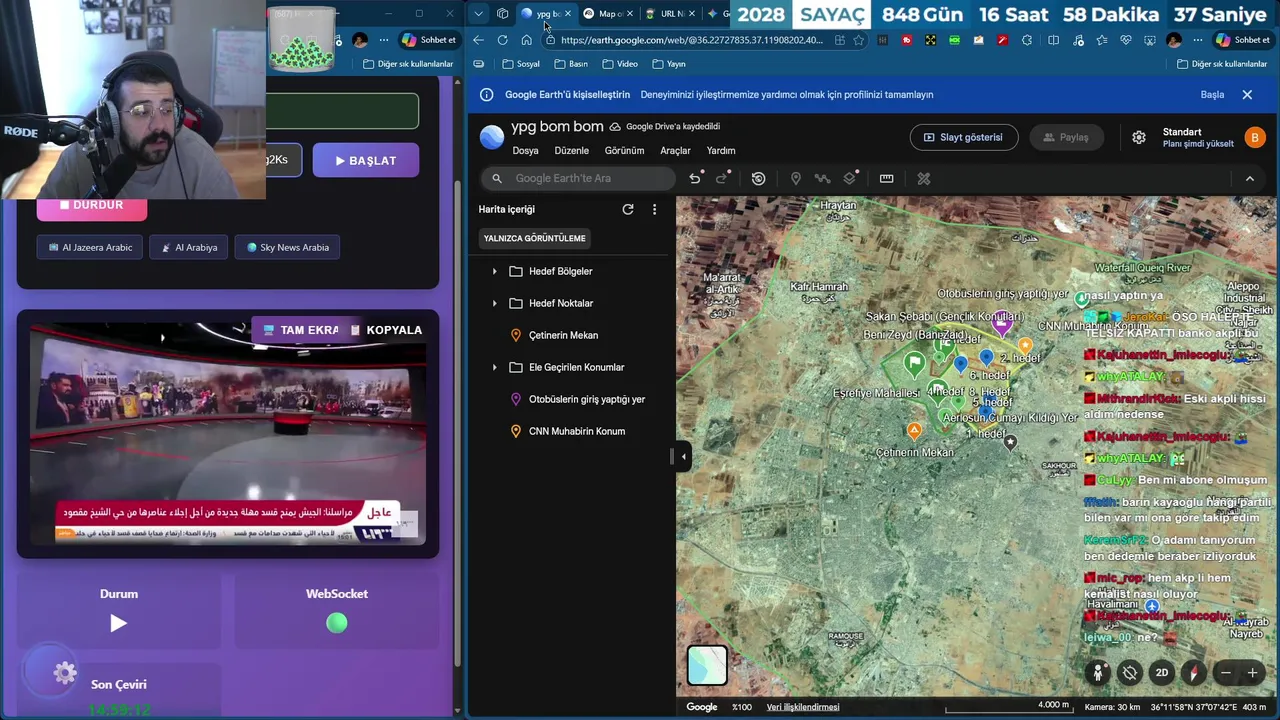The image size is (1280, 720).
Task: Open the Yardım menu
Action: point(721,150)
